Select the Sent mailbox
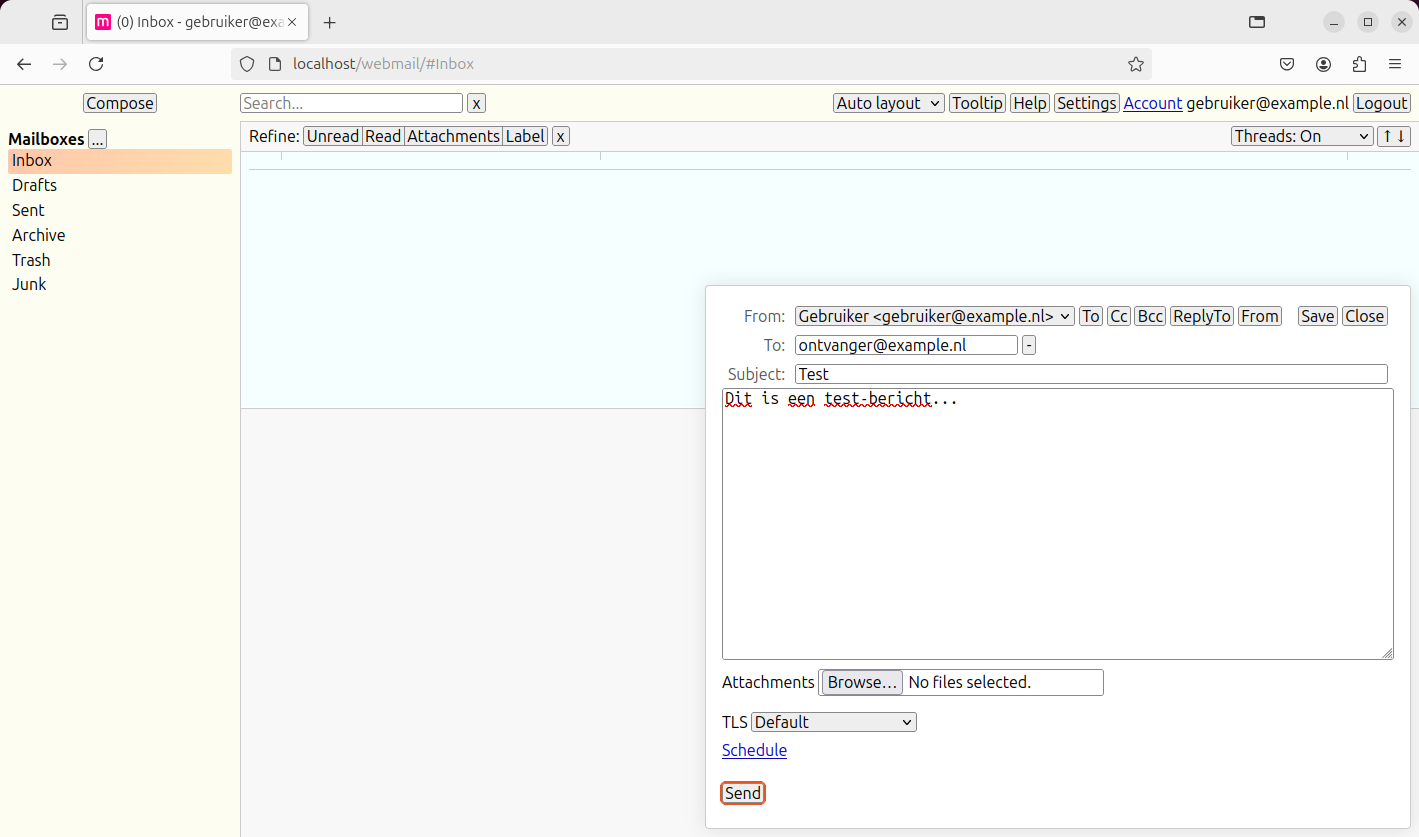 [120, 211]
